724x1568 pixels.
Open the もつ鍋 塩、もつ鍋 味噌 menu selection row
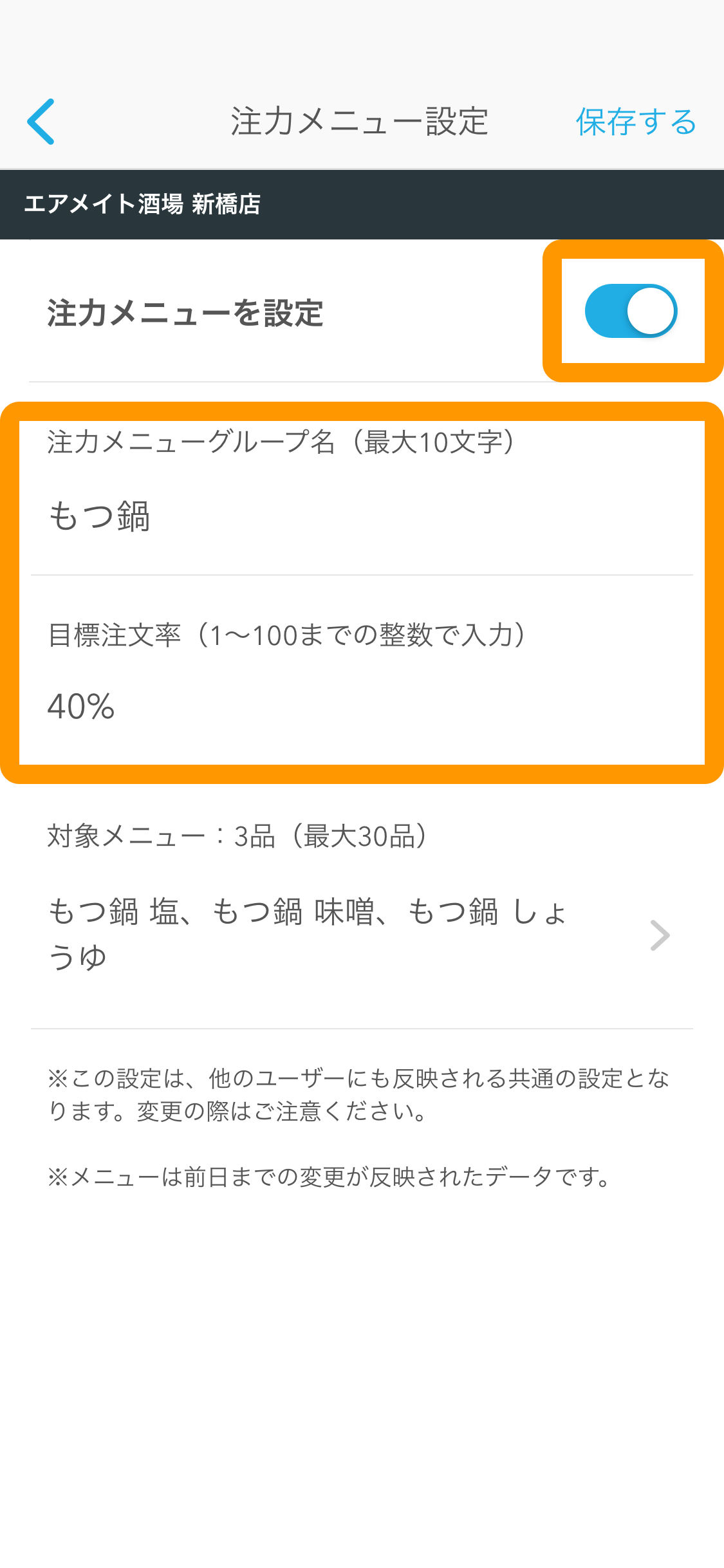click(362, 935)
